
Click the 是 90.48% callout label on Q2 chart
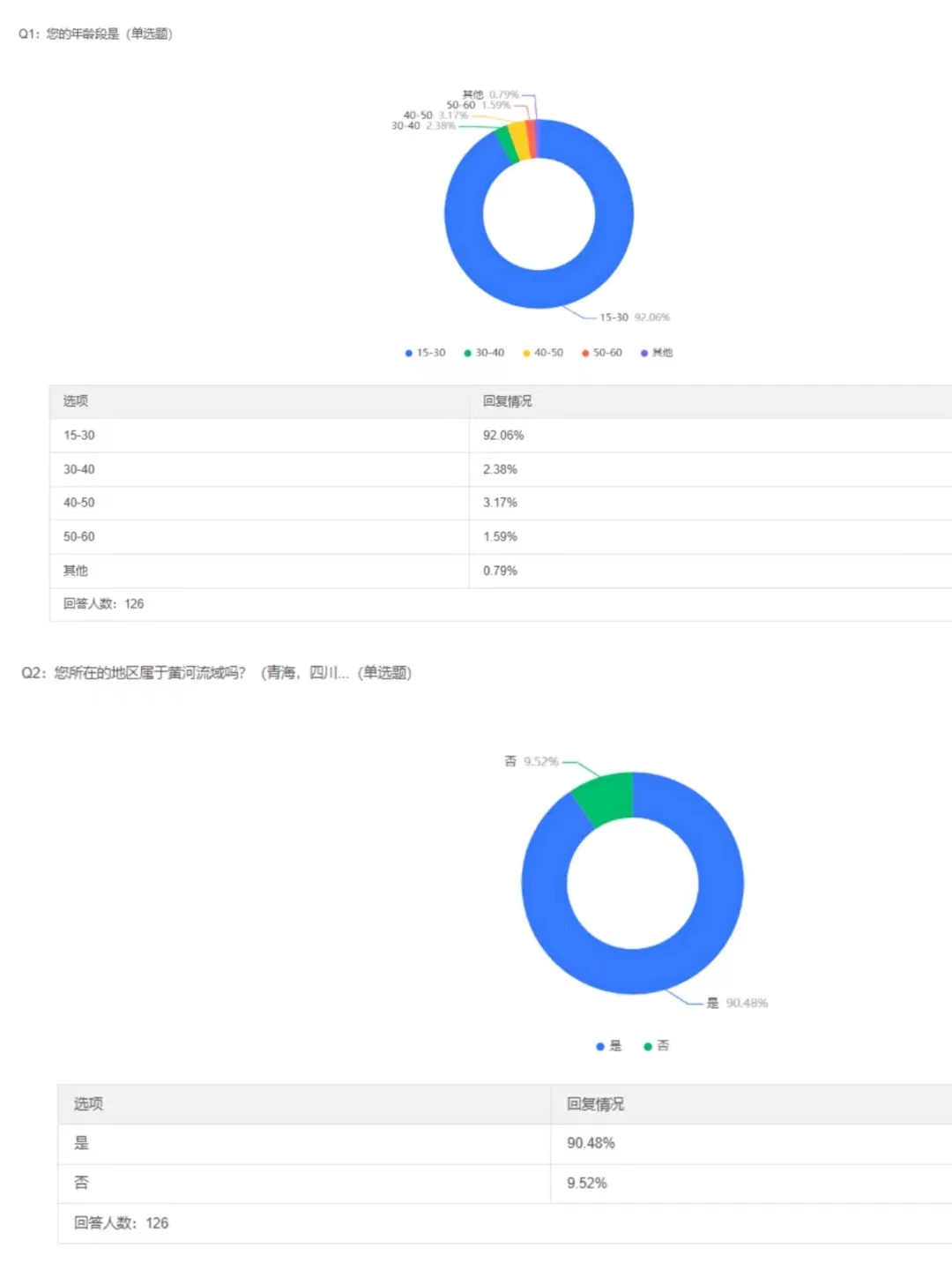point(737,1003)
